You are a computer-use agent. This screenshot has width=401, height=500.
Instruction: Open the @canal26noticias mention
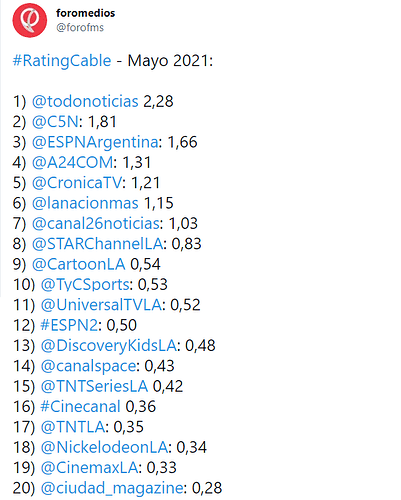tap(96, 223)
